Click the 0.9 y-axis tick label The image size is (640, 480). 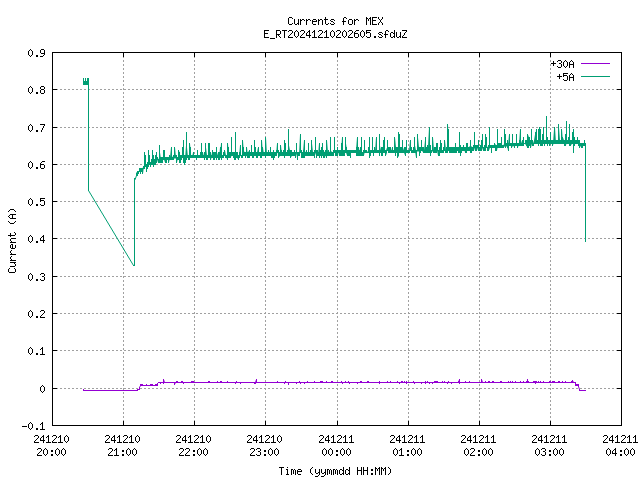36,53
